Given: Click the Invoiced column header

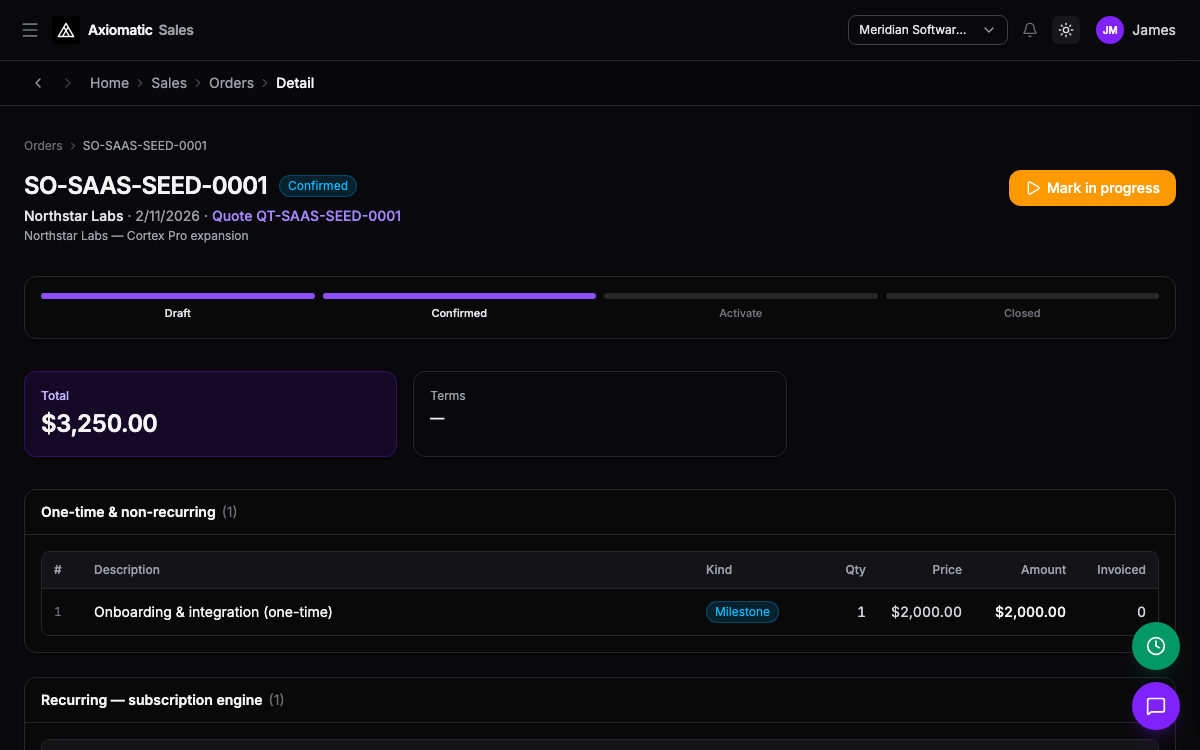Looking at the screenshot, I should [x=1121, y=570].
